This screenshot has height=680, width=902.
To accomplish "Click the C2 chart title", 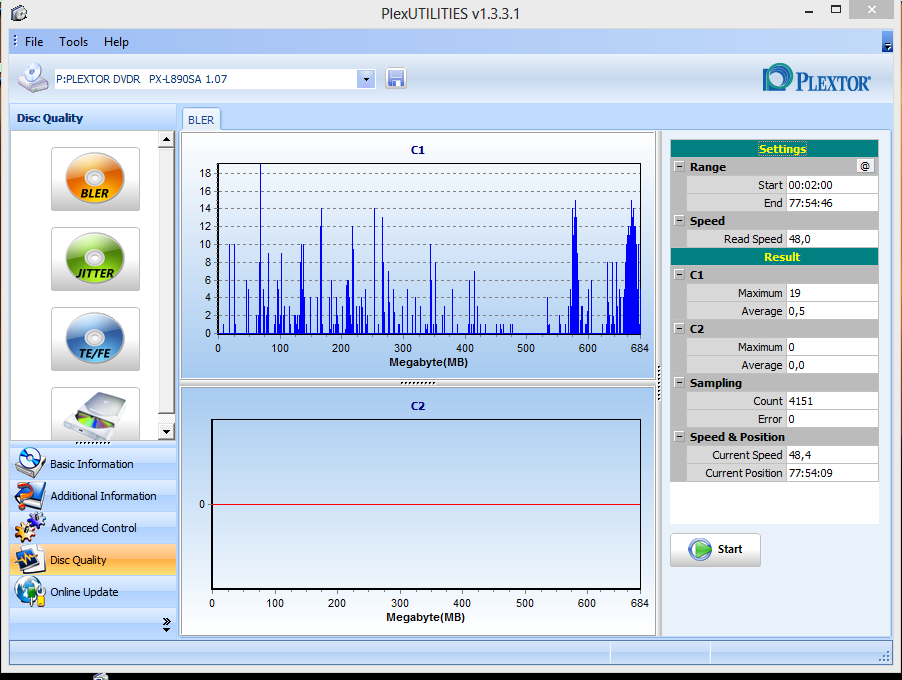I will [418, 406].
